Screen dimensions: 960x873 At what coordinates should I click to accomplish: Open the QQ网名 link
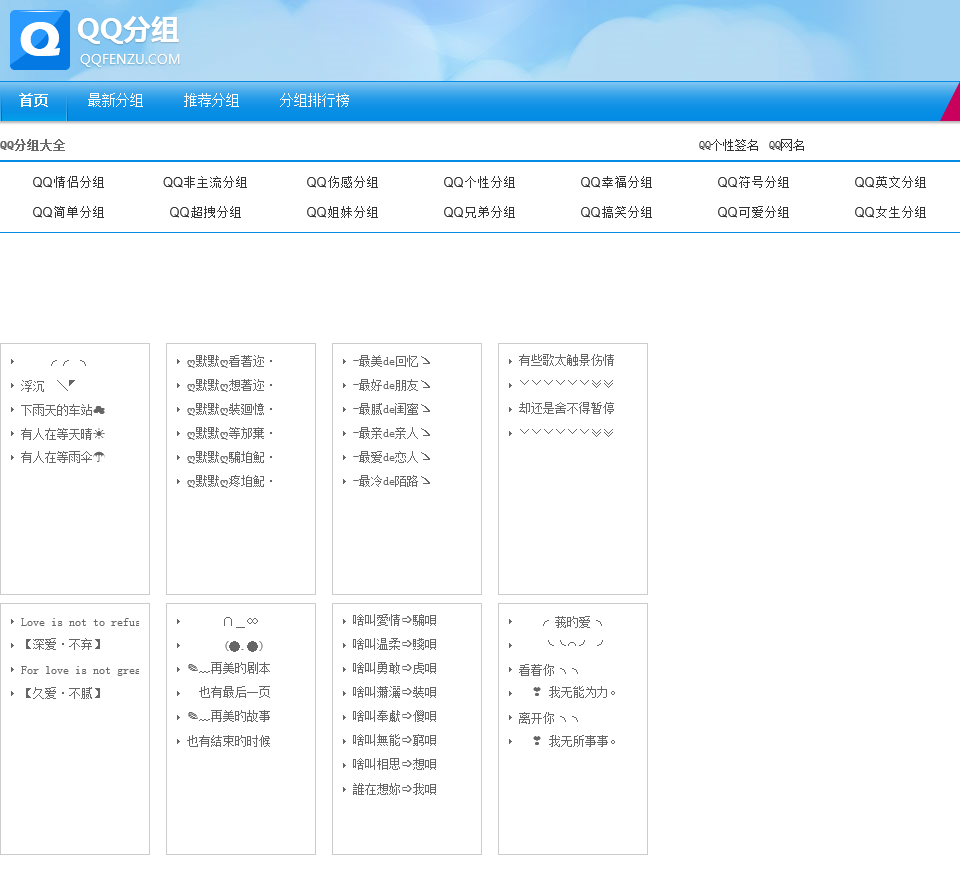[787, 145]
